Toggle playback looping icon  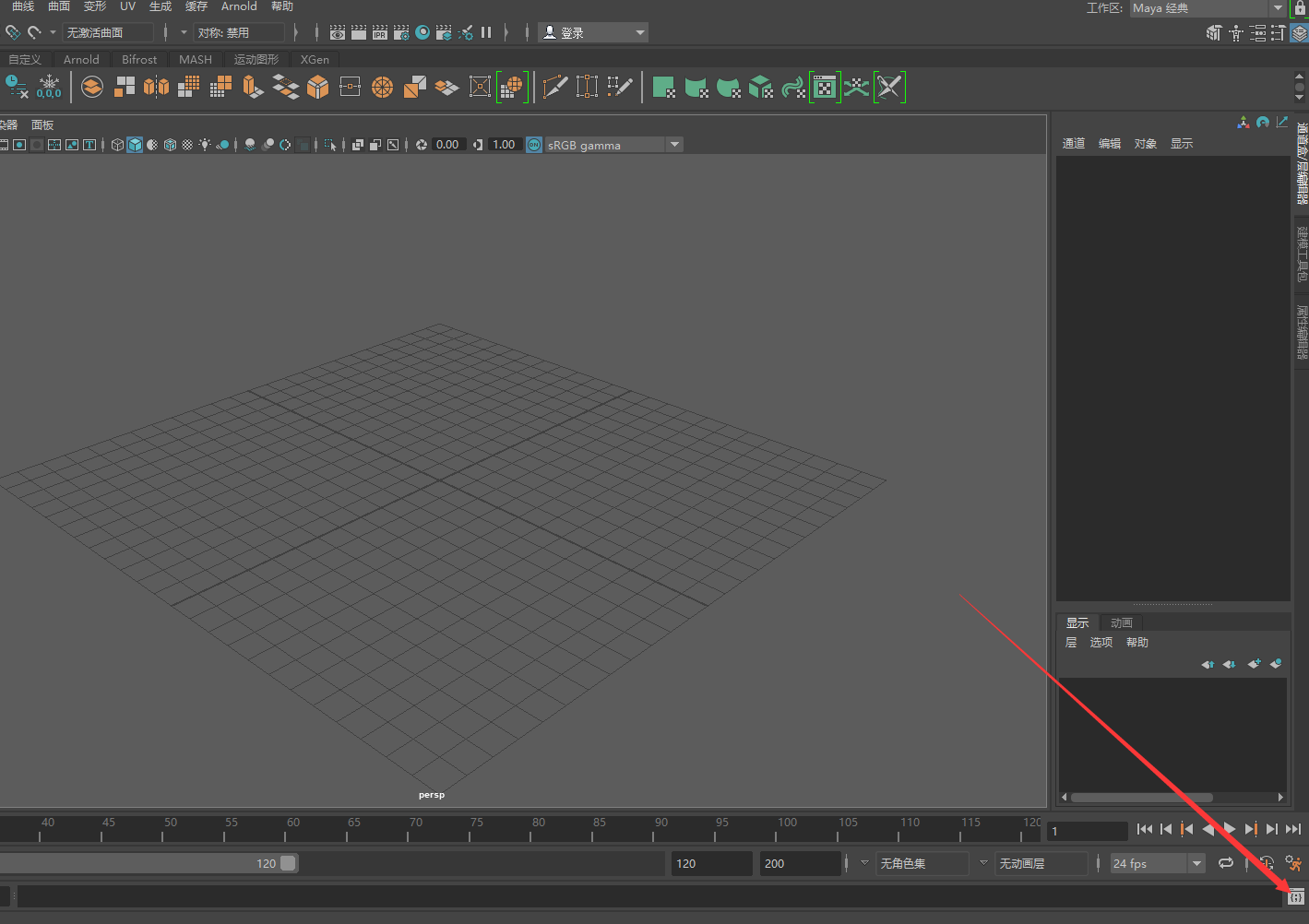coord(1226,863)
